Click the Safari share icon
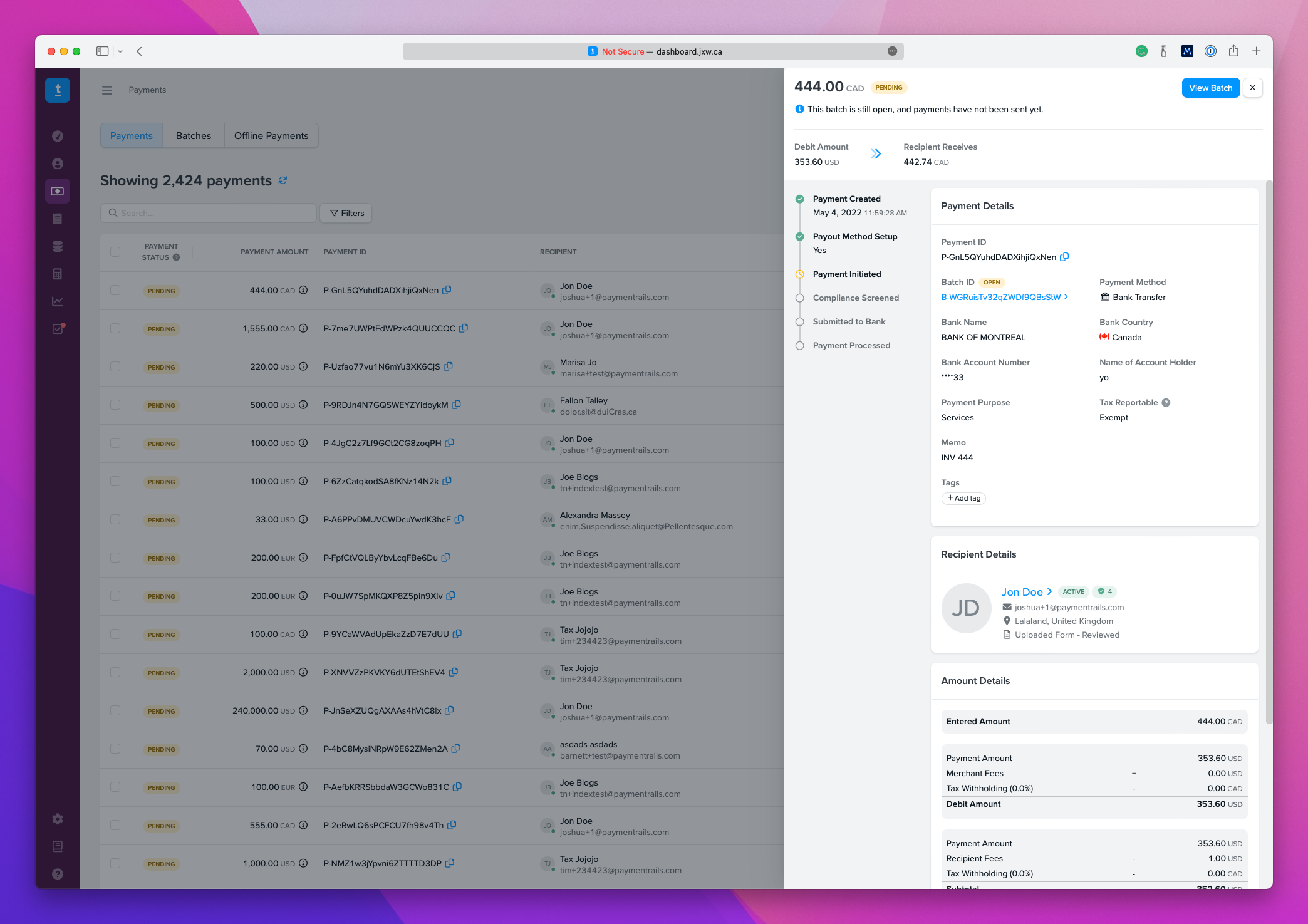 coord(1233,51)
